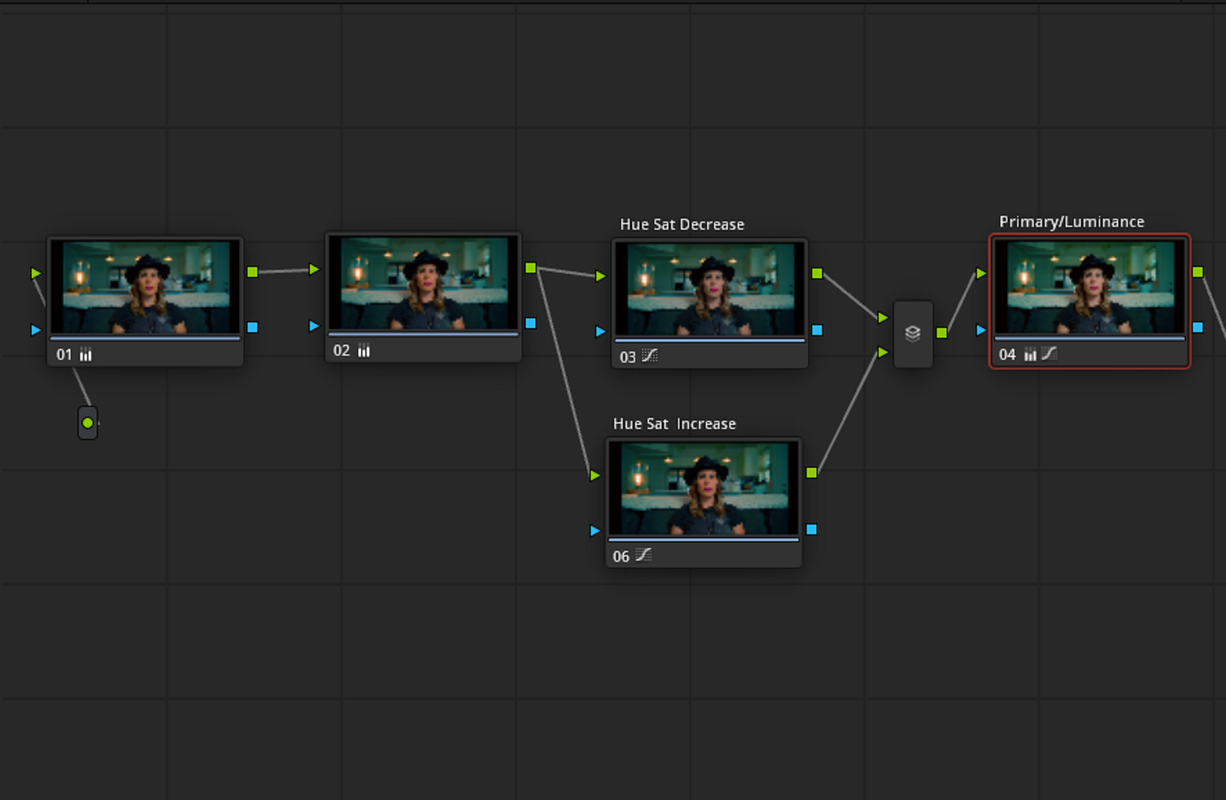The image size is (1226, 800).
Task: Click node 01's green RGB input triangle
Action: 36,273
